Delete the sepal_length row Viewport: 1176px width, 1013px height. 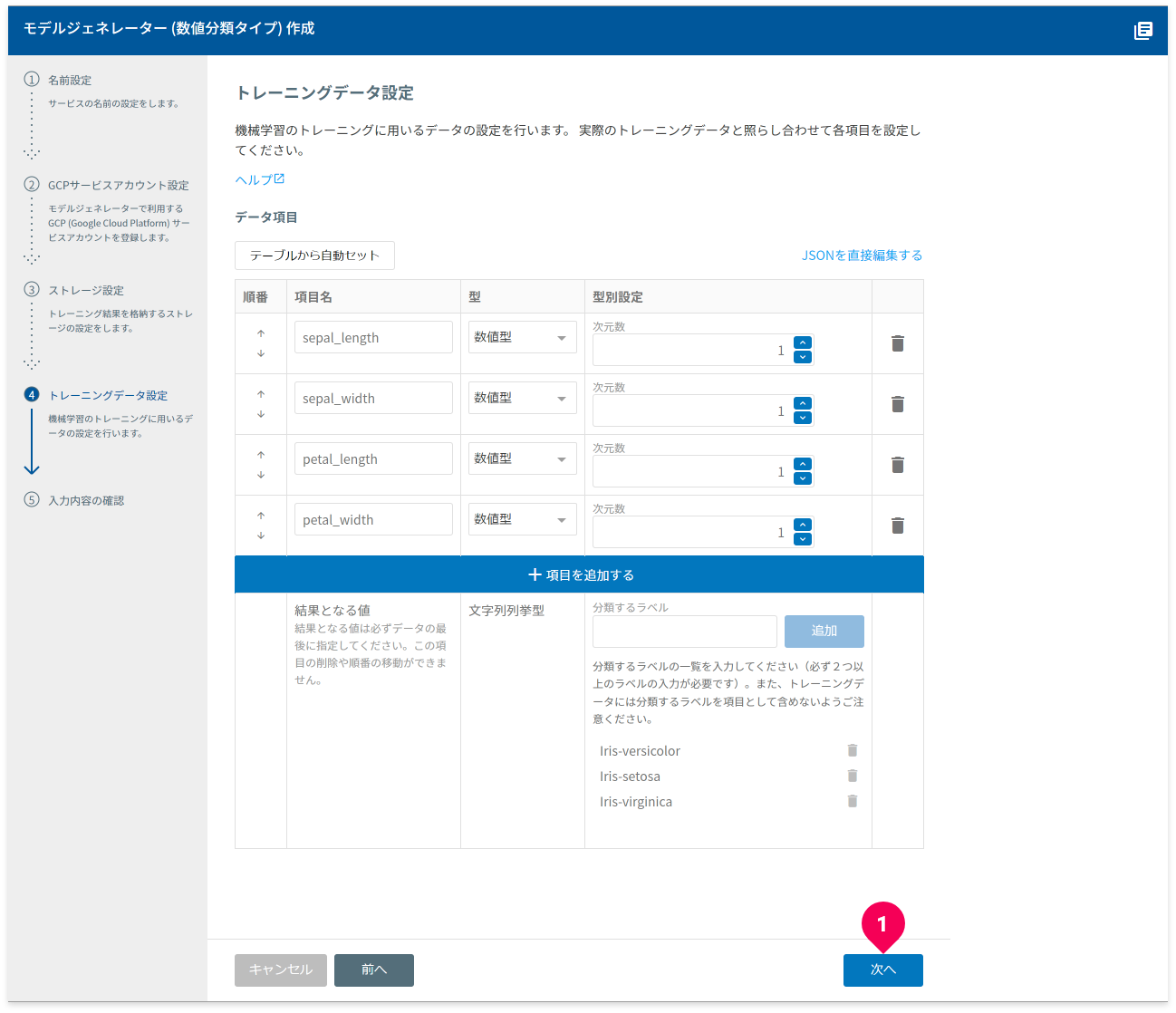pyautogui.click(x=898, y=343)
